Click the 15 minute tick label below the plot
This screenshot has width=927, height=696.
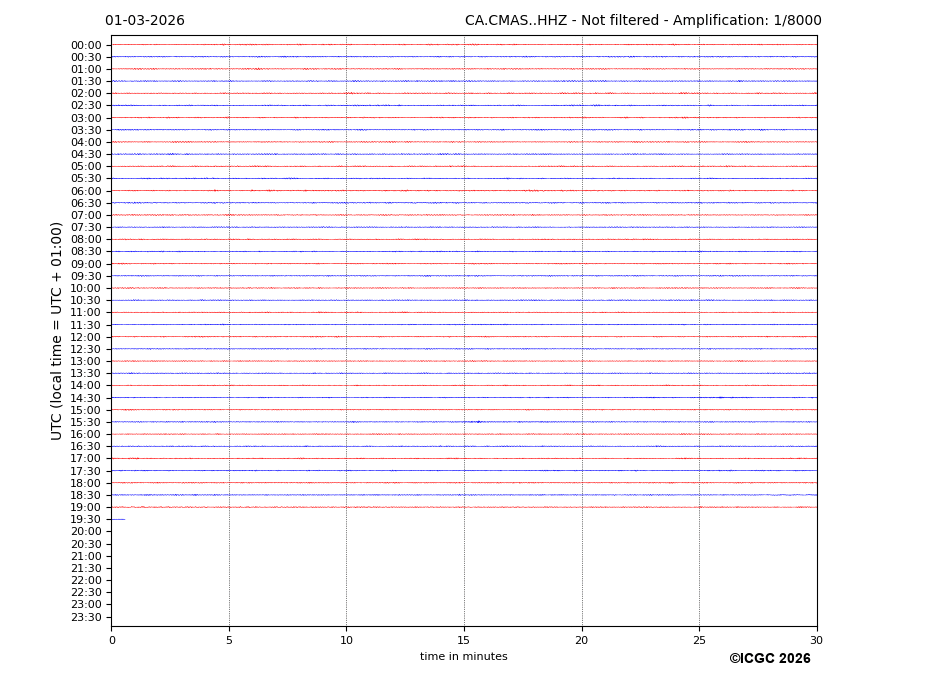464,640
